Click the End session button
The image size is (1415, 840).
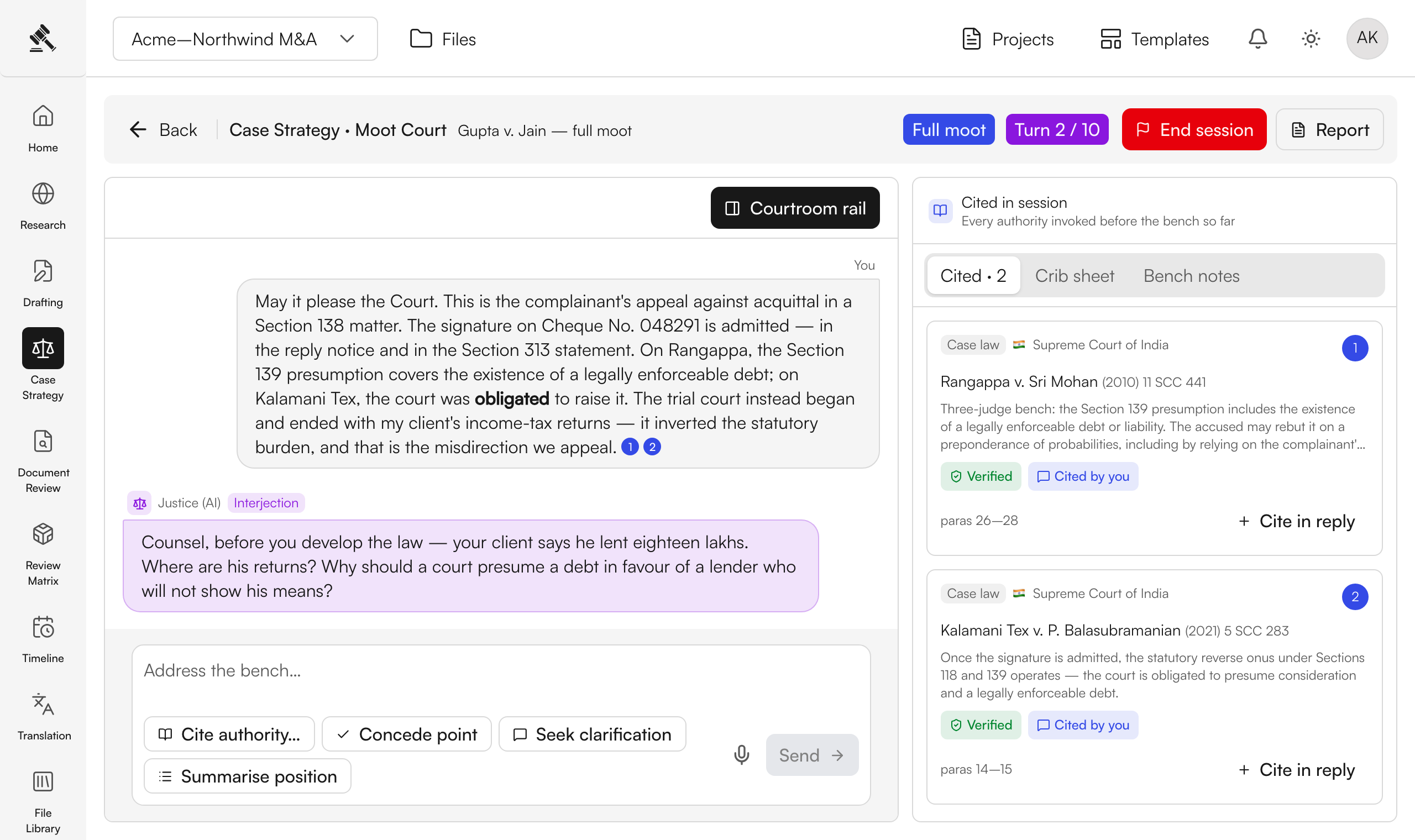[1194, 130]
